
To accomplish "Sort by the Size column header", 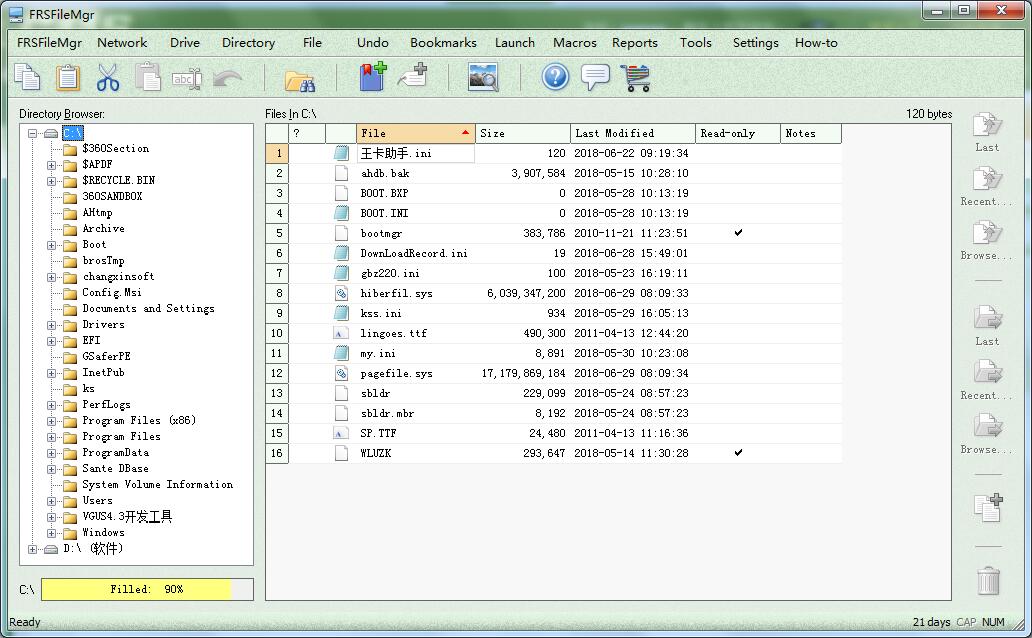I will coord(523,133).
